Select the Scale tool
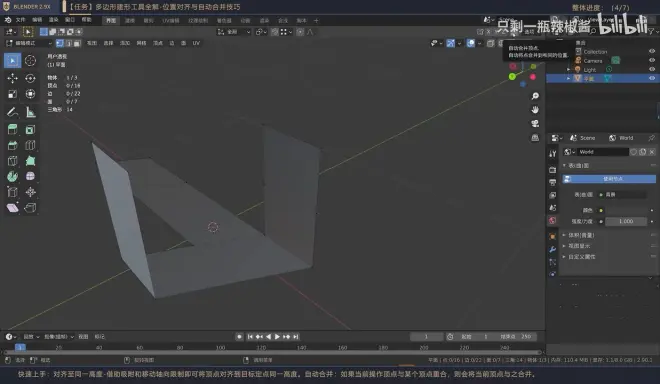Screen dimensions: 660x384 tap(12, 94)
